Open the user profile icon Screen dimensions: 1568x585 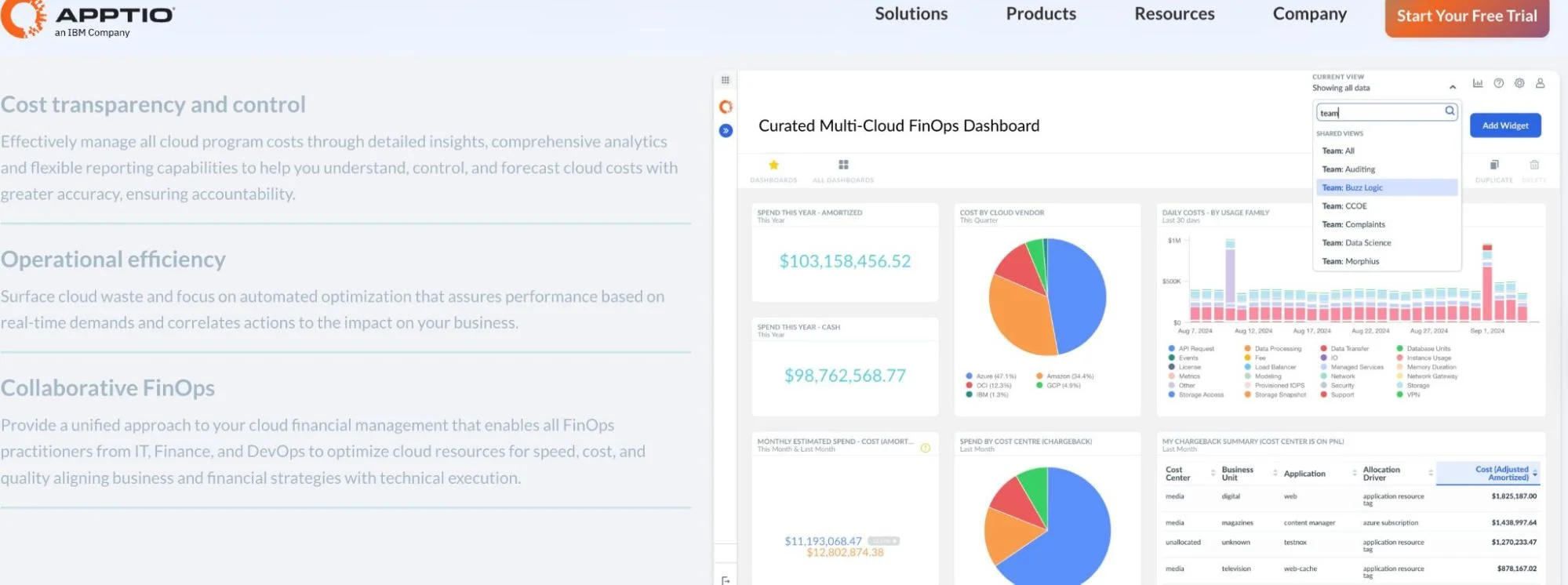point(1540,83)
